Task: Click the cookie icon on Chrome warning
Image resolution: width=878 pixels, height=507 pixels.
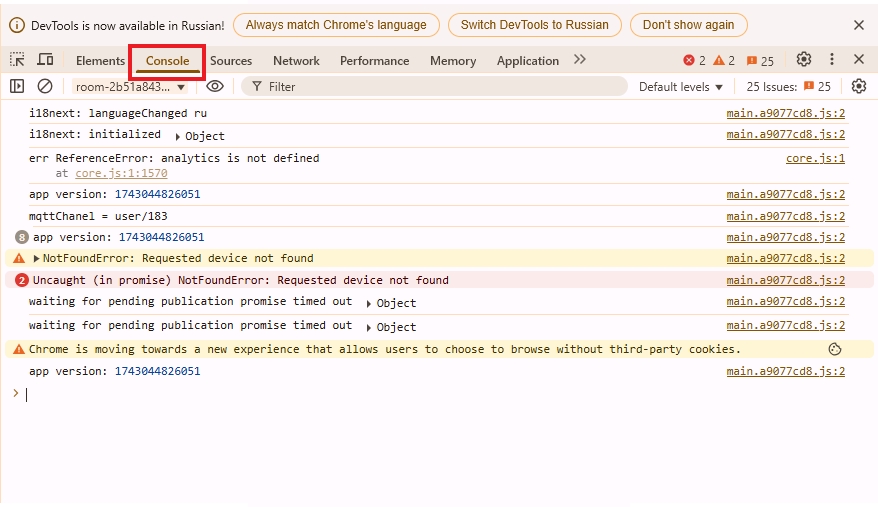Action: pyautogui.click(x=835, y=349)
